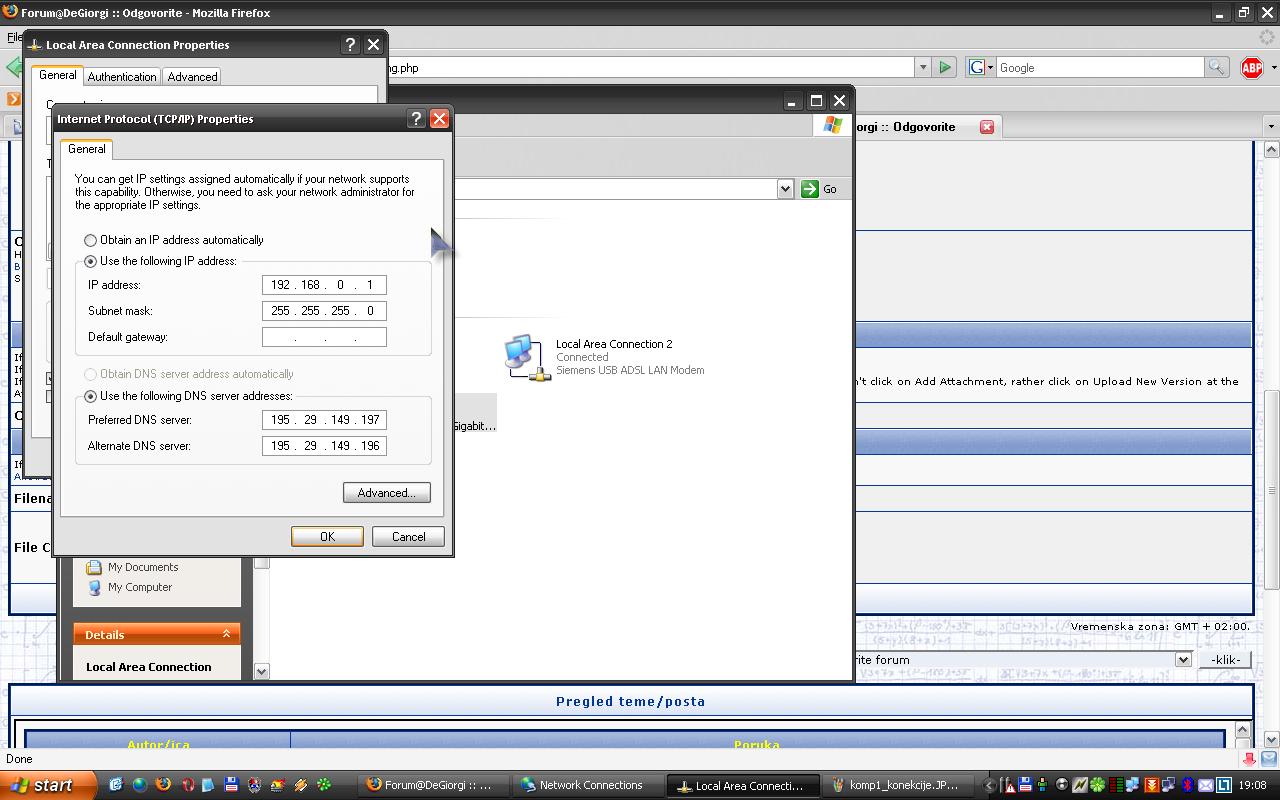This screenshot has height=800, width=1280.
Task: Select Use the following IP address option
Action: click(91, 261)
